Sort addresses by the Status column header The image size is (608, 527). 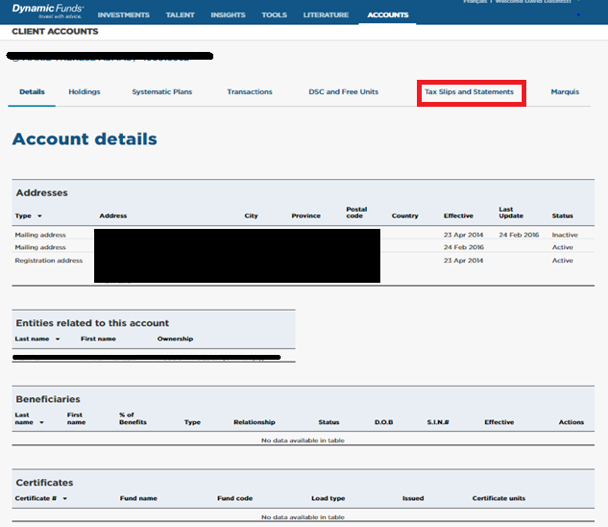click(x=562, y=216)
